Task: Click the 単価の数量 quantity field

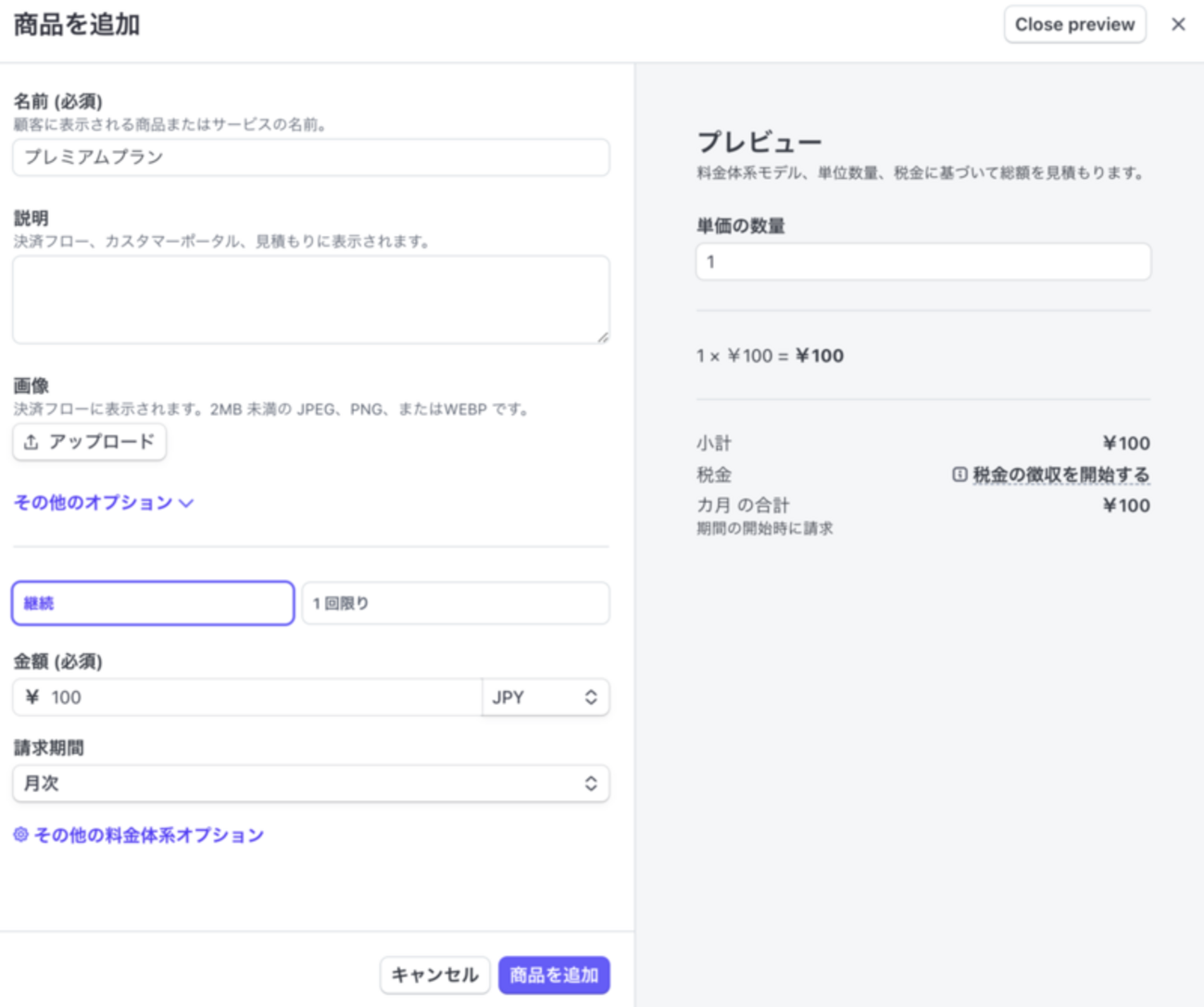Action: pos(922,262)
